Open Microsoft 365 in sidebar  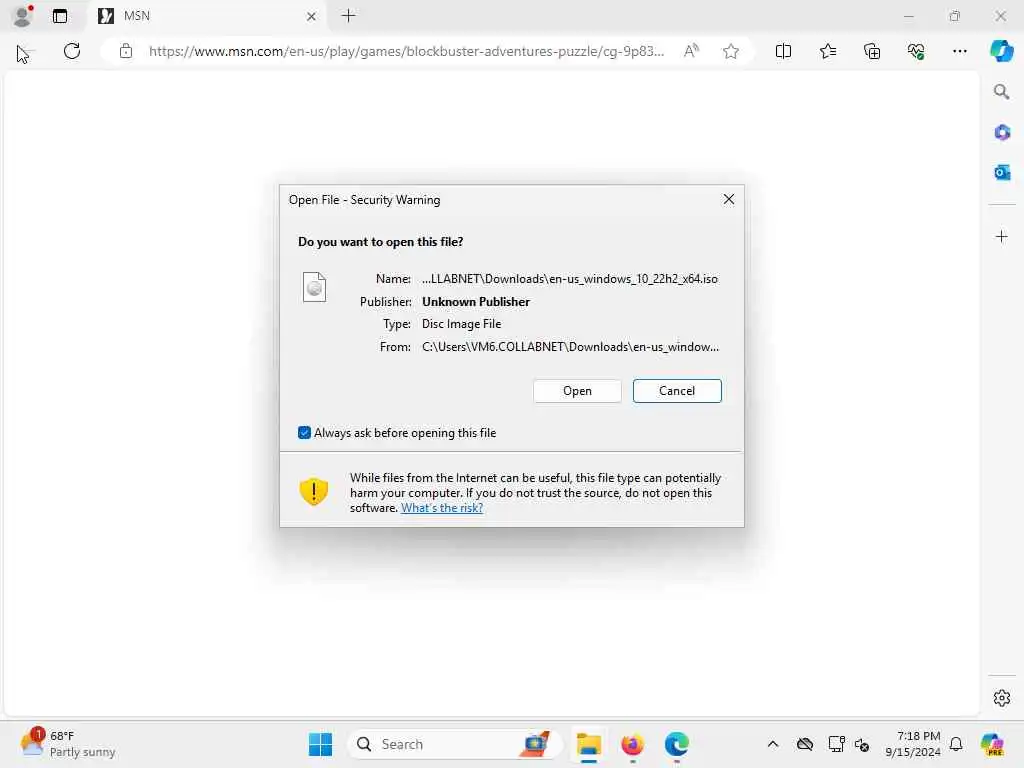click(1002, 133)
